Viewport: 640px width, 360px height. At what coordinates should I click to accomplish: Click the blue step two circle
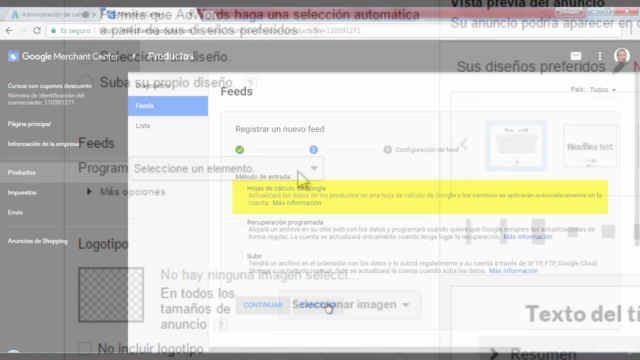313,150
